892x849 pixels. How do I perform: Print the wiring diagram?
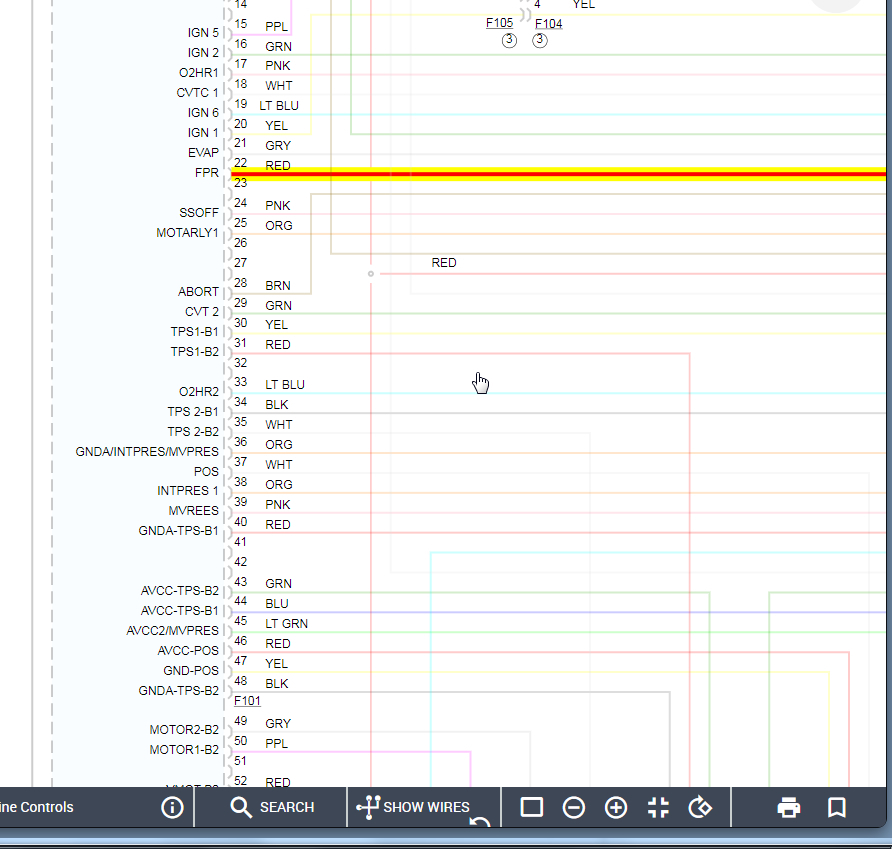pyautogui.click(x=789, y=807)
